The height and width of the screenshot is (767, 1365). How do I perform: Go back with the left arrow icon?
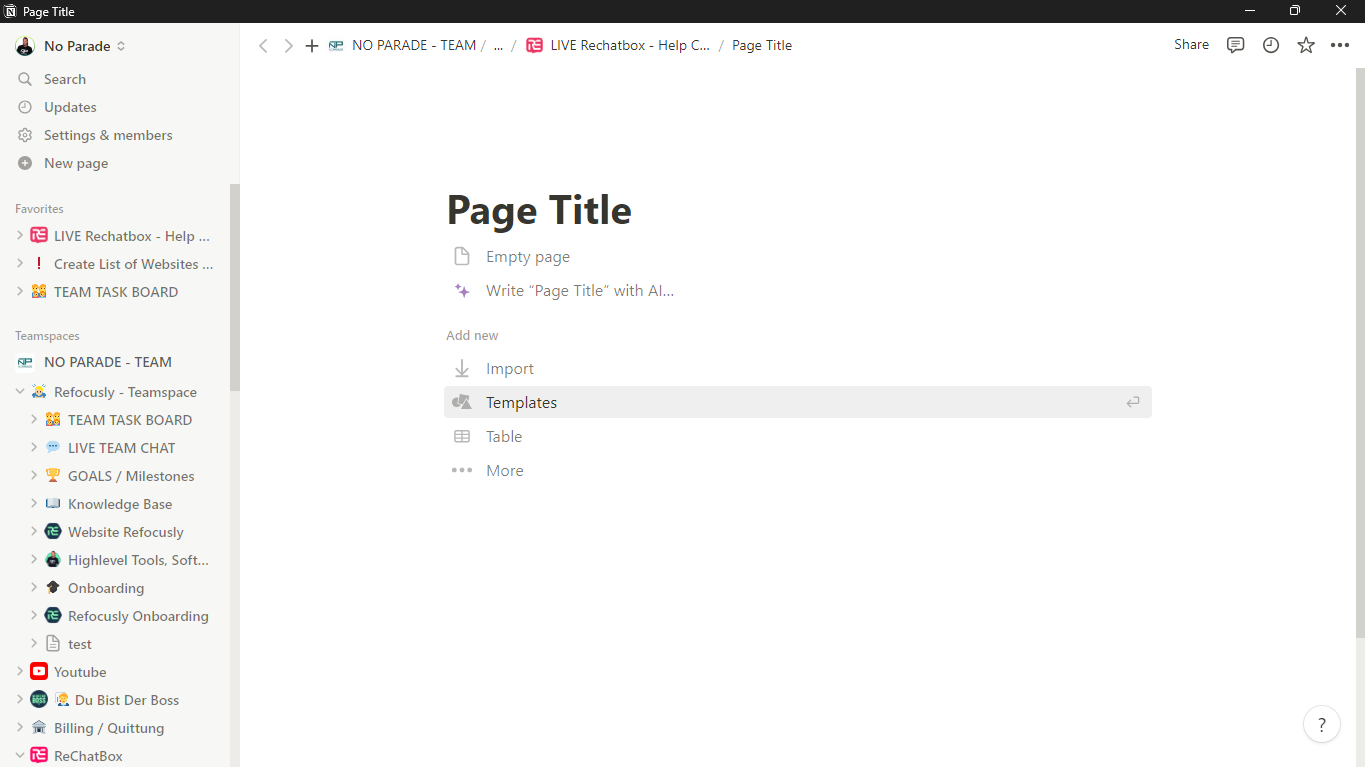click(x=263, y=46)
